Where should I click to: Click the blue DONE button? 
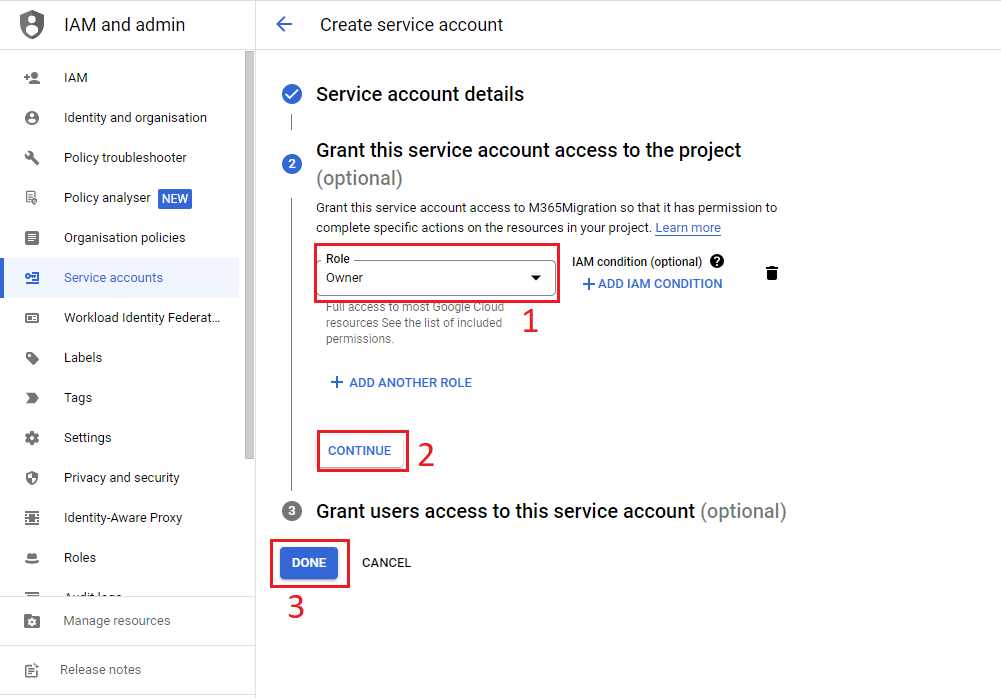tap(309, 563)
